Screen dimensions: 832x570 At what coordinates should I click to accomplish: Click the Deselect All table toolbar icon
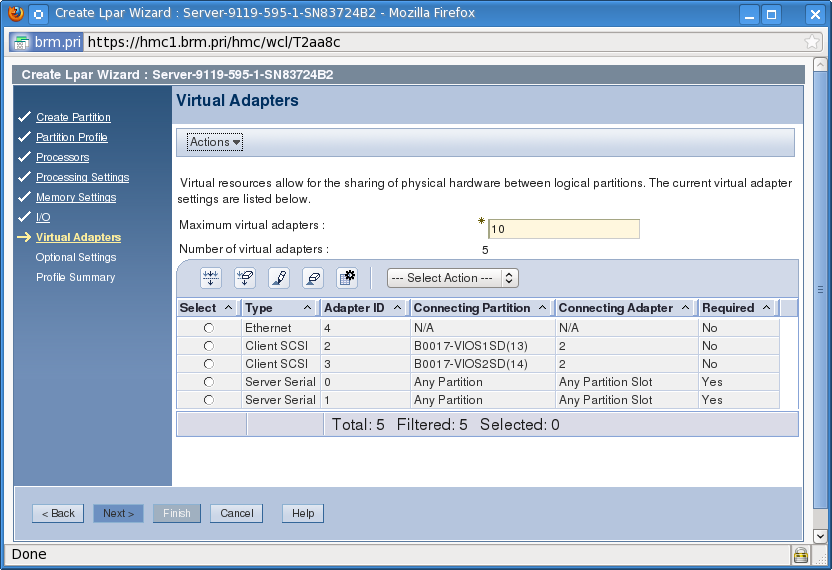click(x=245, y=278)
